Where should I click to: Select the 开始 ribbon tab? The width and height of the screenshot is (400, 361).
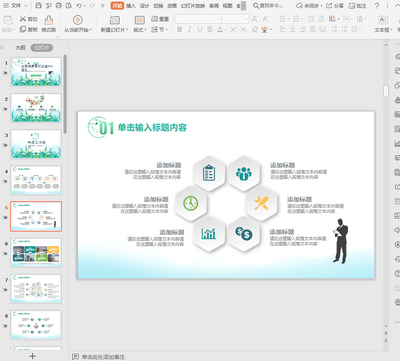(117, 6)
